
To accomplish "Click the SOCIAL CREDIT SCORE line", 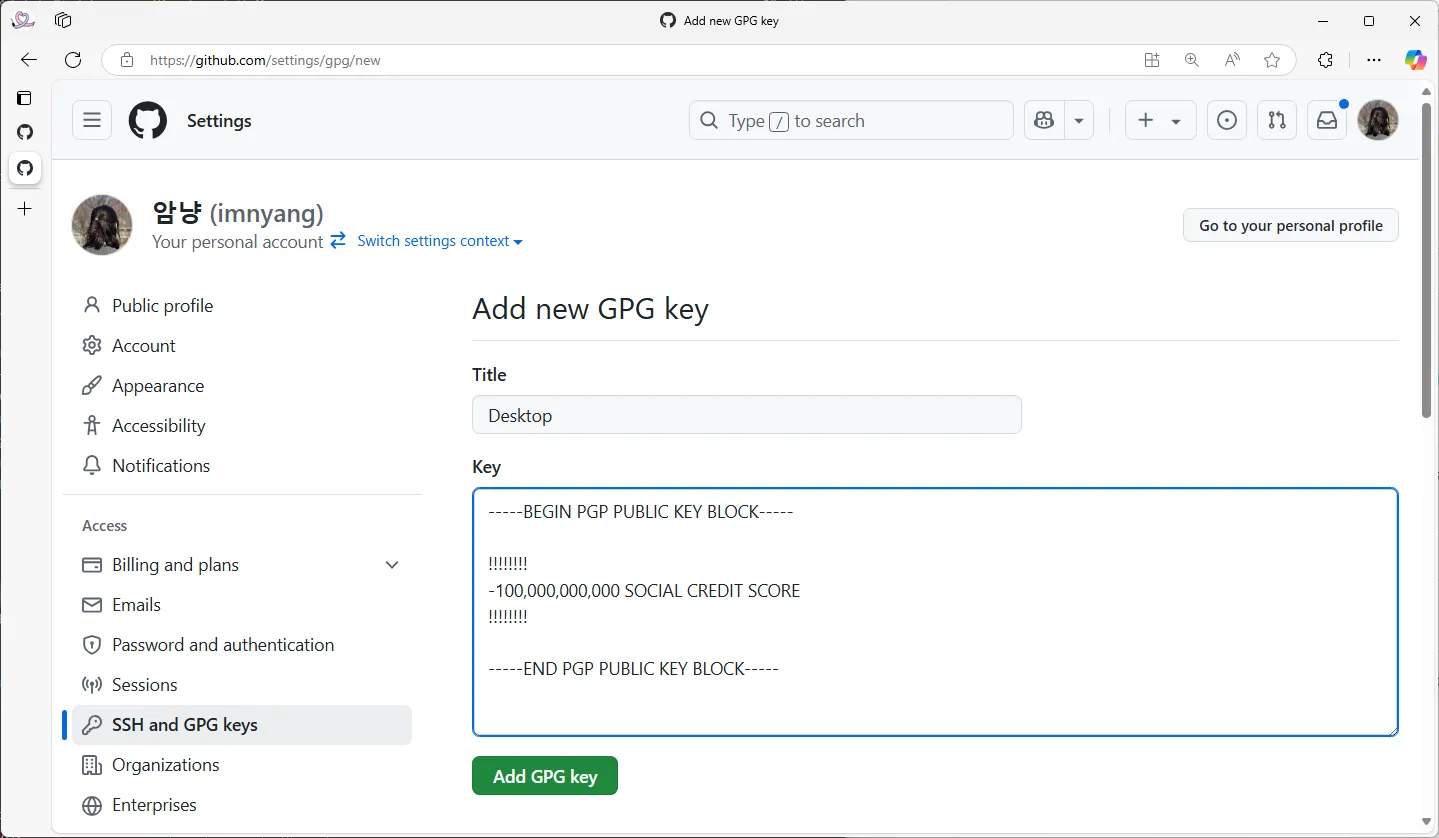I will point(644,591).
